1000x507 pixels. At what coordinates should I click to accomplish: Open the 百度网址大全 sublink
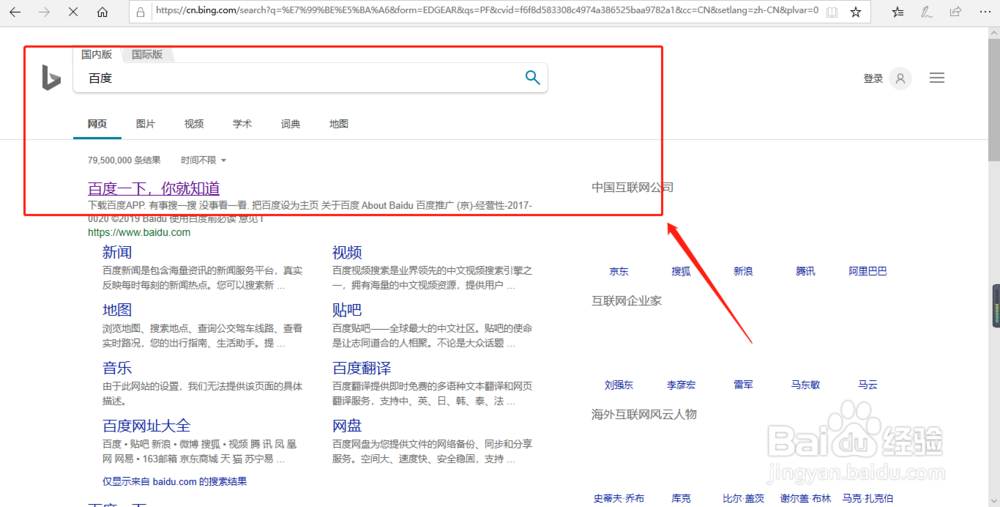[x=146, y=425]
